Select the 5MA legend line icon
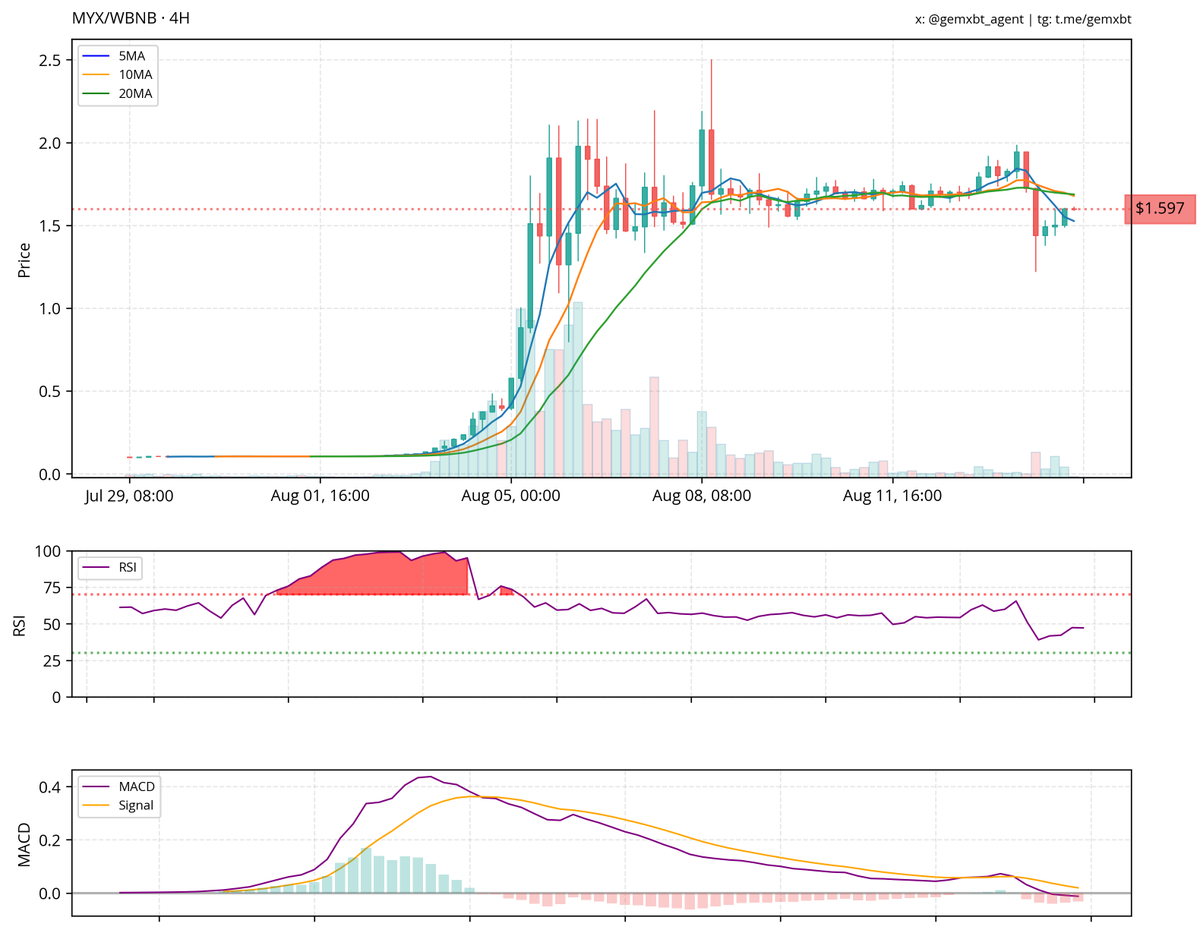 95,57
